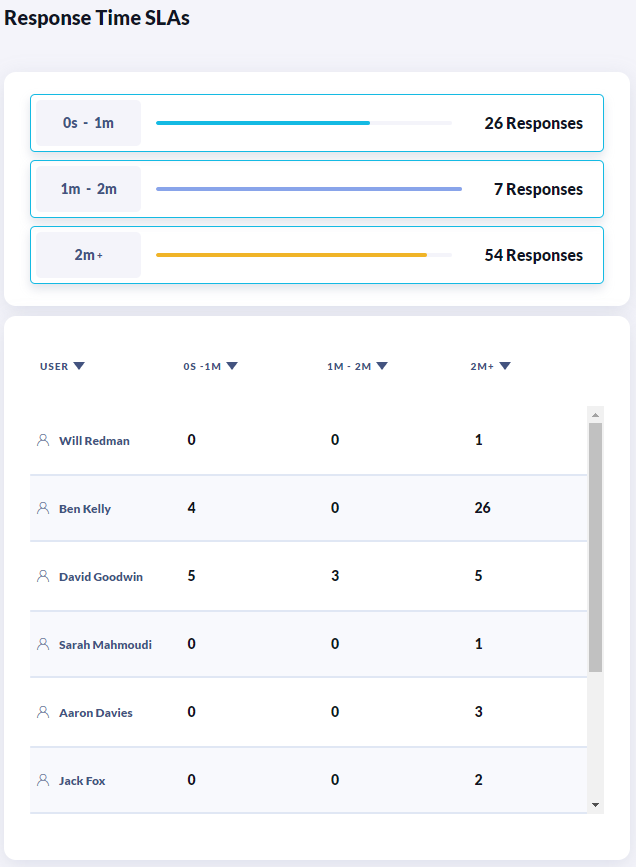This screenshot has width=636, height=867.
Task: Sort by the 1M - 2M column arrow
Action: tap(382, 366)
